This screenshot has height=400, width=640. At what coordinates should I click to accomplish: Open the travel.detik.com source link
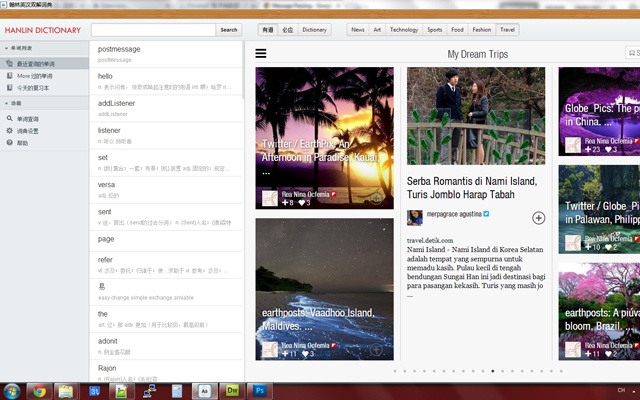click(430, 240)
